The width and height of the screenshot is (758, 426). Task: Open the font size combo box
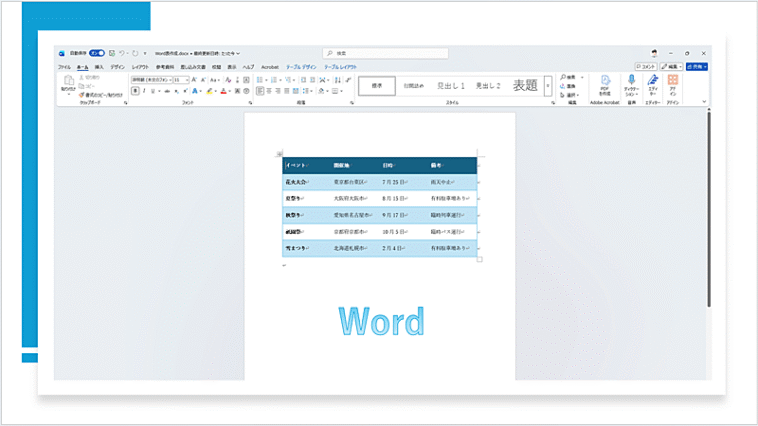[181, 80]
